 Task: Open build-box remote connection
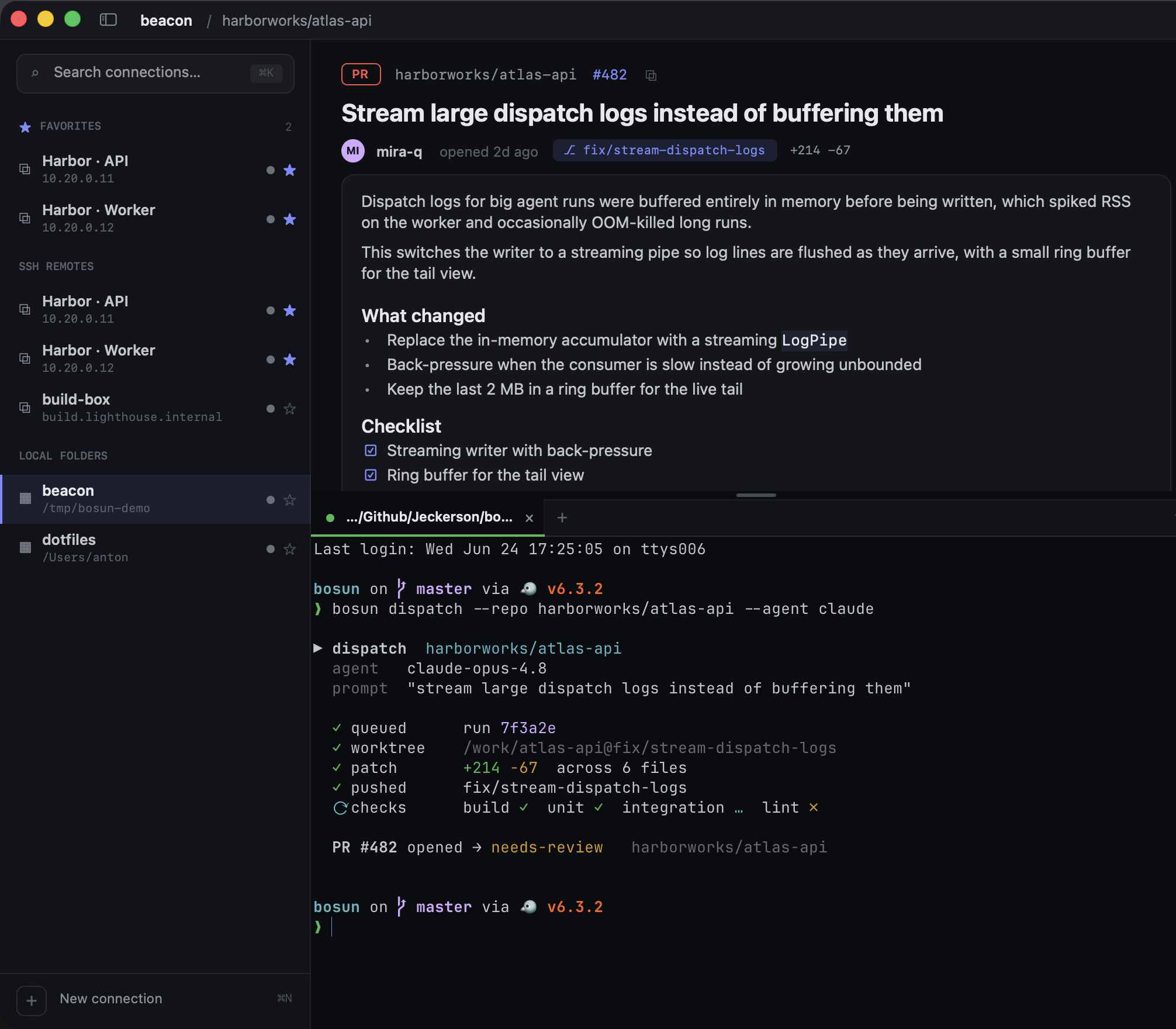[155, 408]
